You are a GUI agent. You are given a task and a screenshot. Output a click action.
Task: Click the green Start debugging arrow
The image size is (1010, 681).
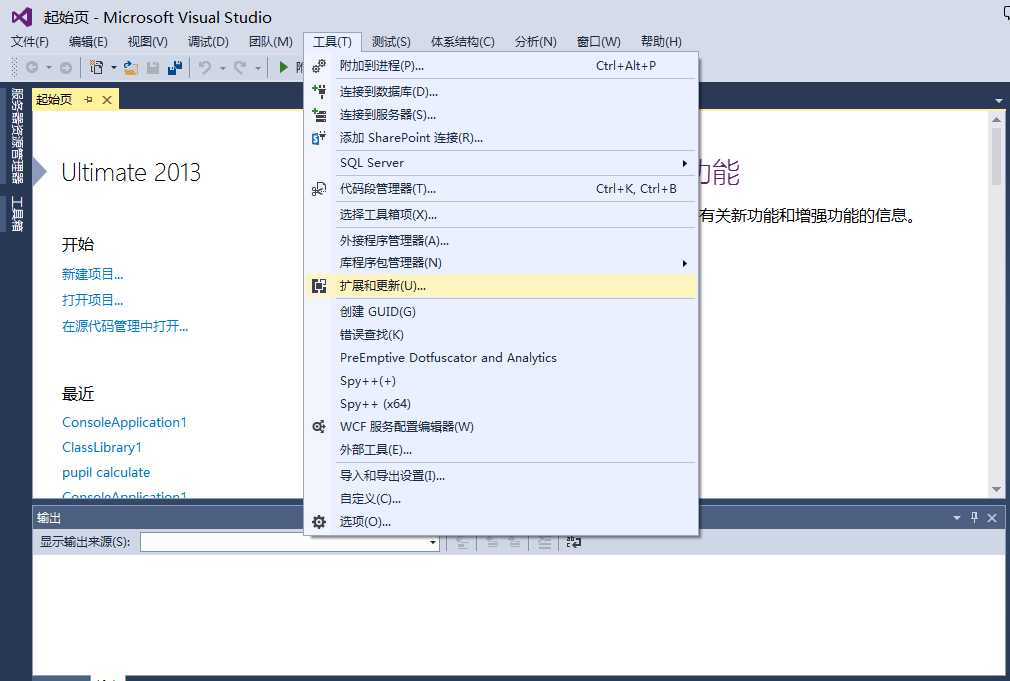283,67
